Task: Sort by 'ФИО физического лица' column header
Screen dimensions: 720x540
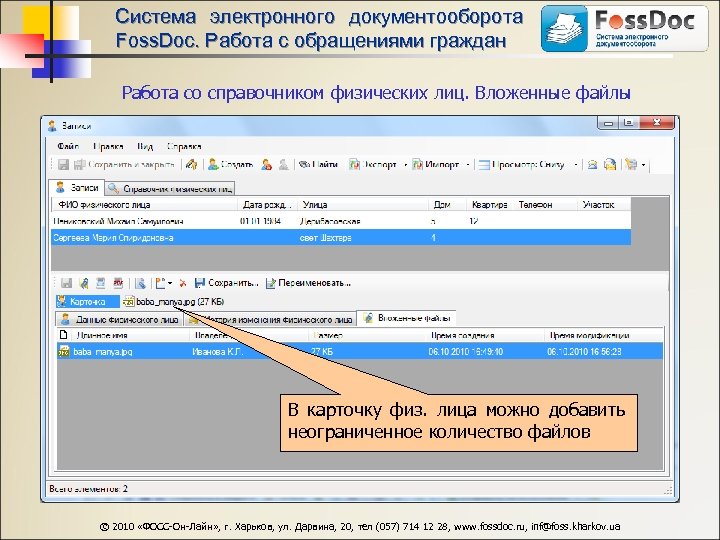Action: coord(145,205)
